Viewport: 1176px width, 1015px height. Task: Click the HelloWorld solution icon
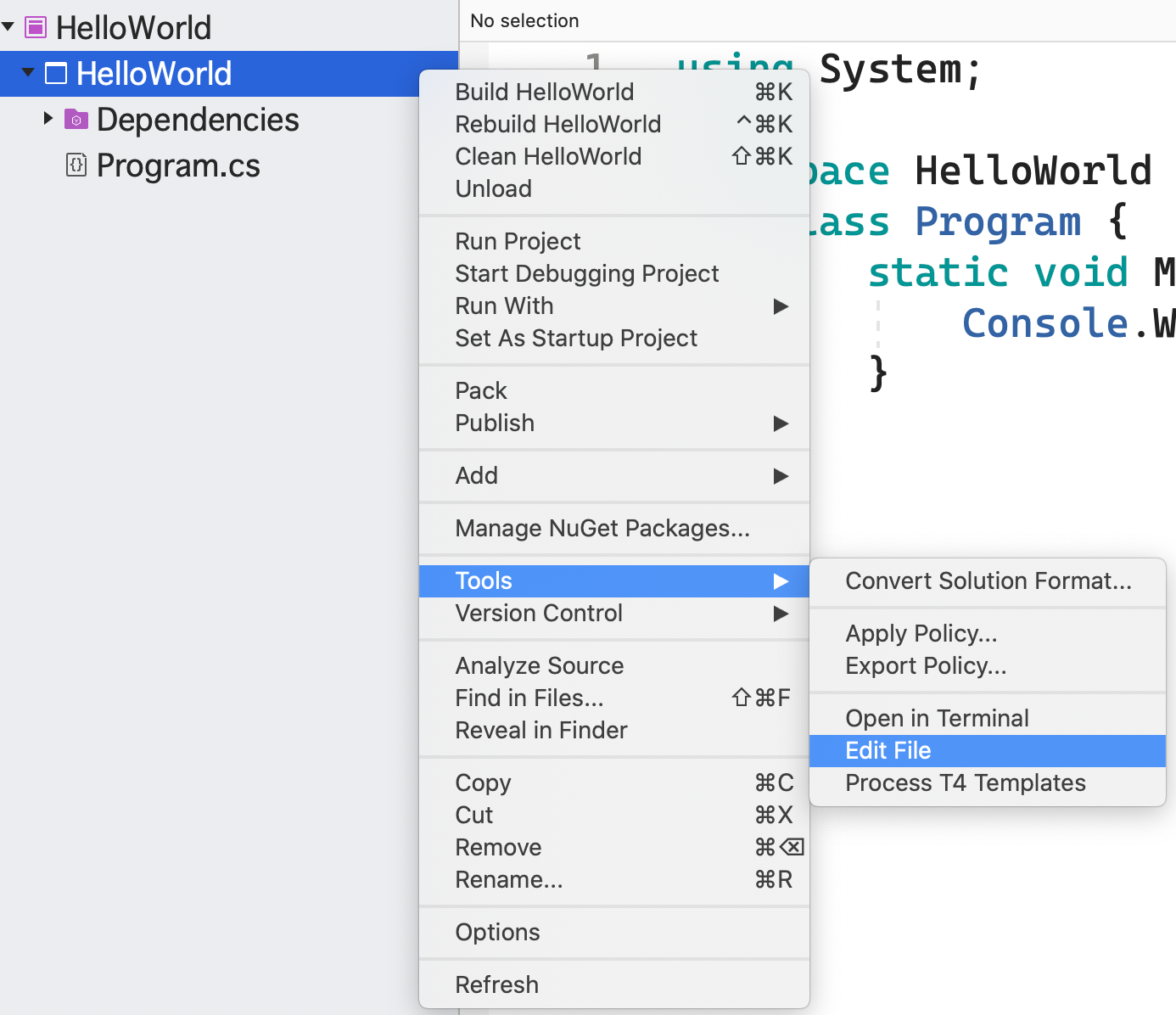36,28
